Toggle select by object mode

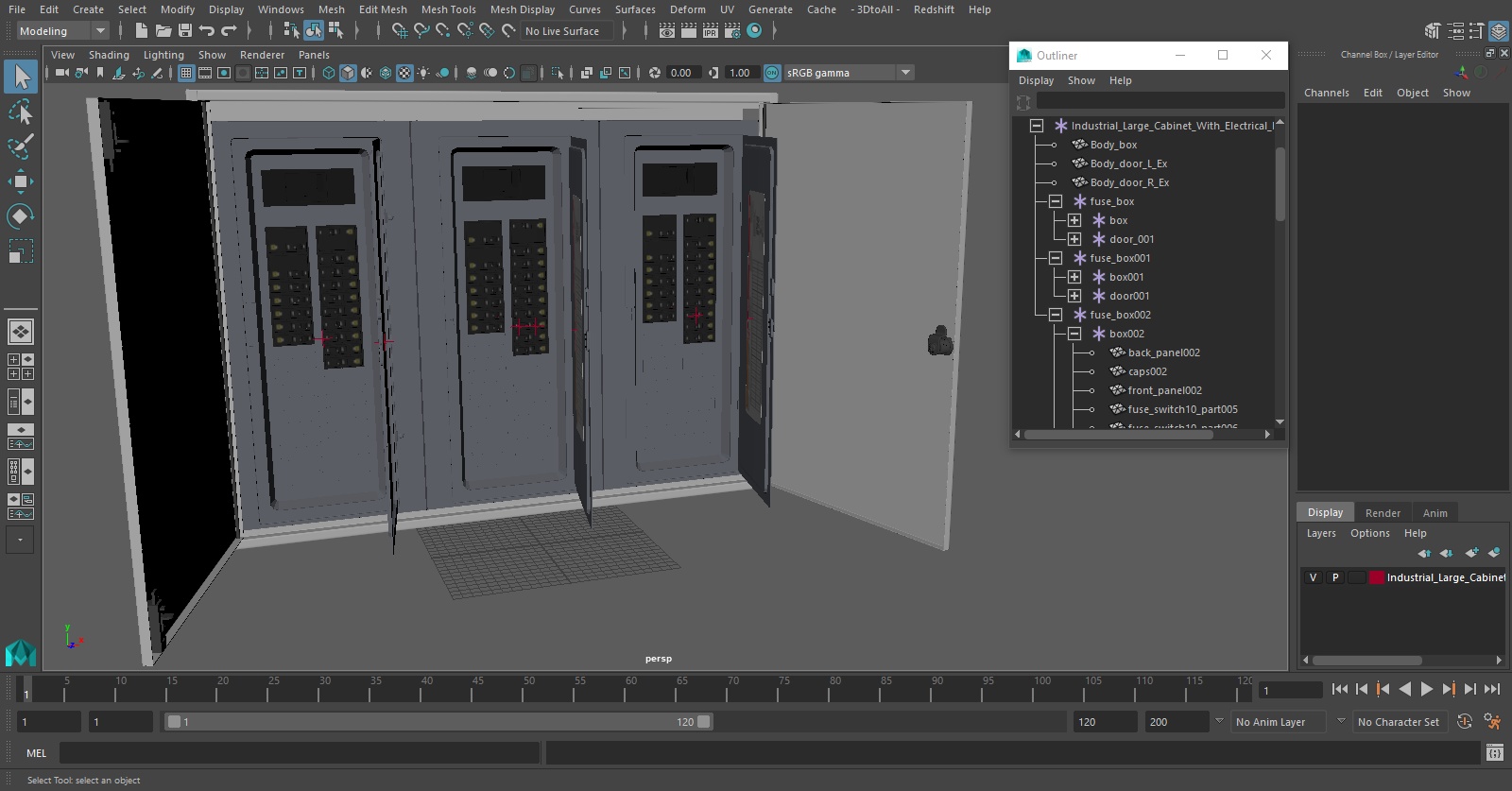tap(313, 31)
